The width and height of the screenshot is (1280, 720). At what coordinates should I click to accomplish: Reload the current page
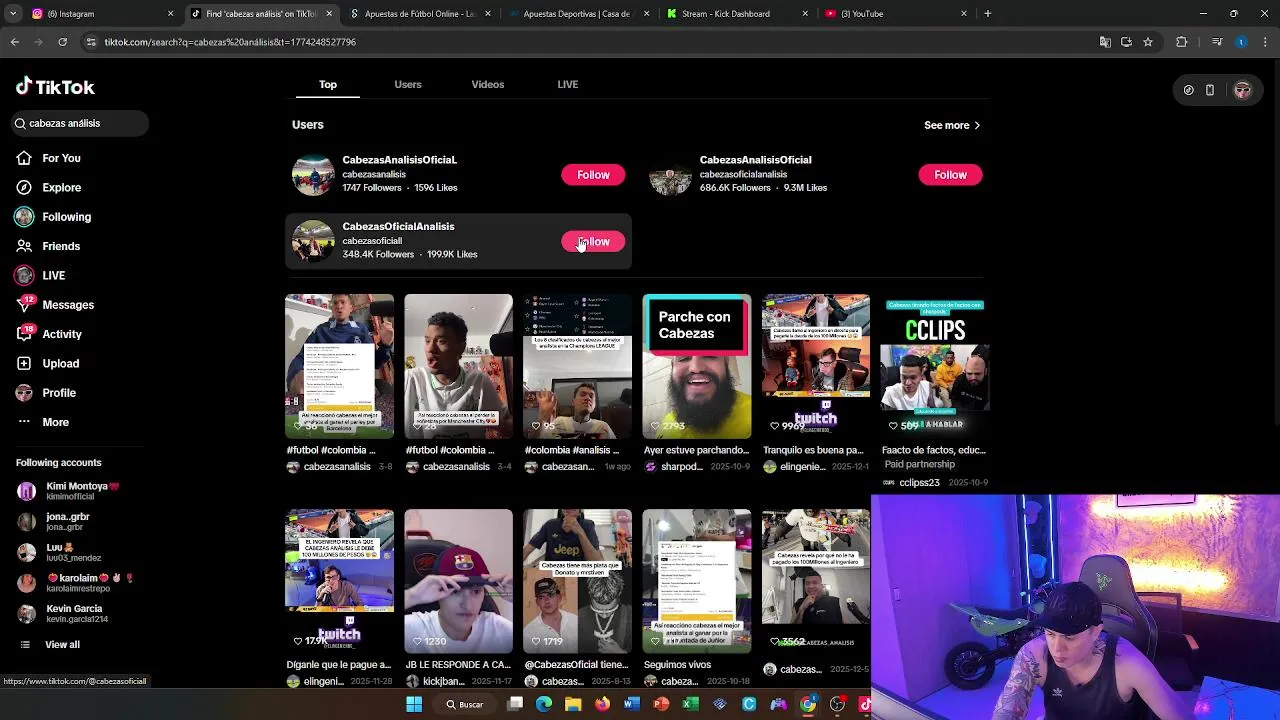[x=62, y=42]
